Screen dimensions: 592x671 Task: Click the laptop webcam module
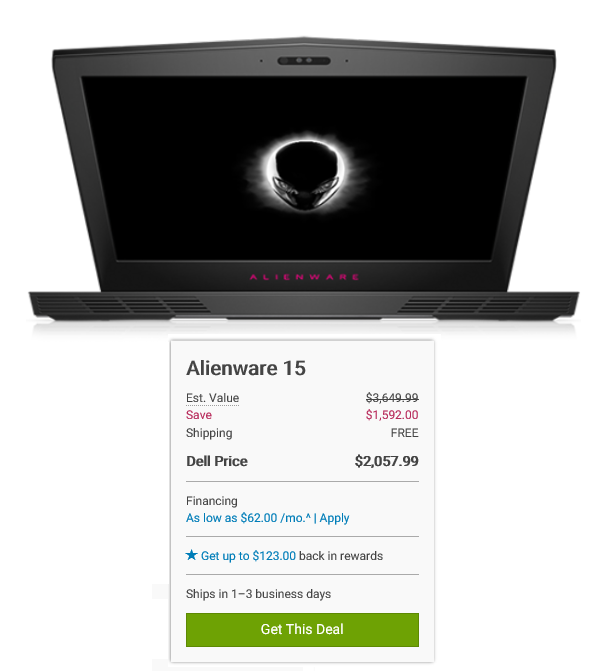(304, 61)
